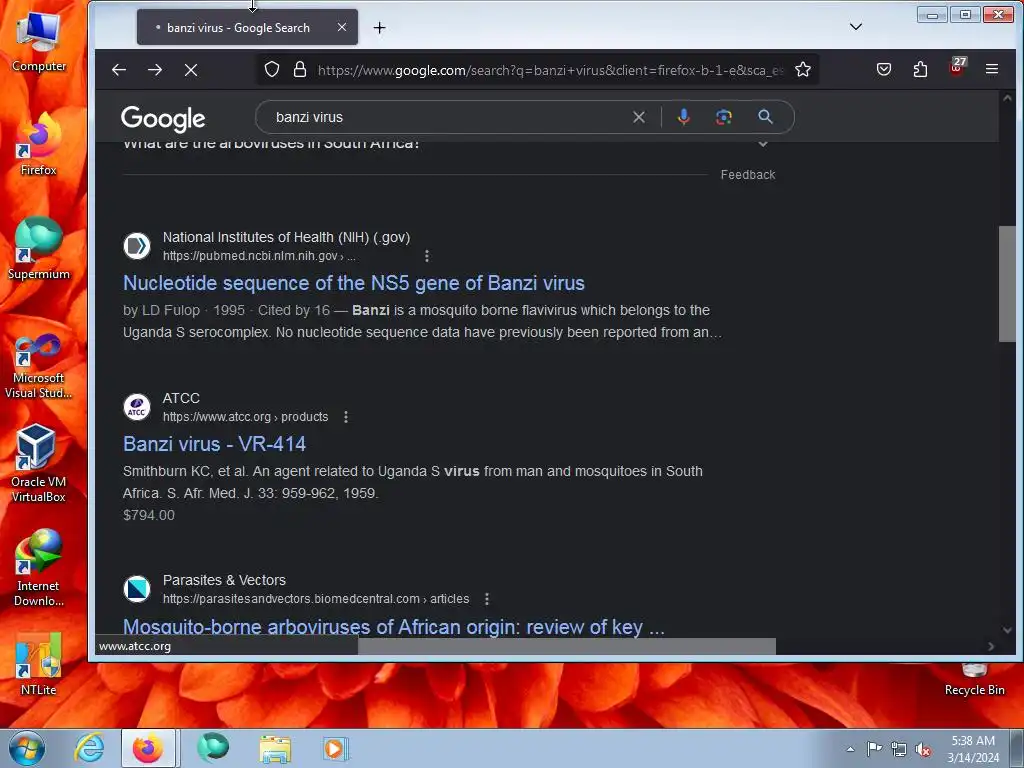Clear the search box with X
Viewport: 1024px width, 768px height.
tap(639, 117)
